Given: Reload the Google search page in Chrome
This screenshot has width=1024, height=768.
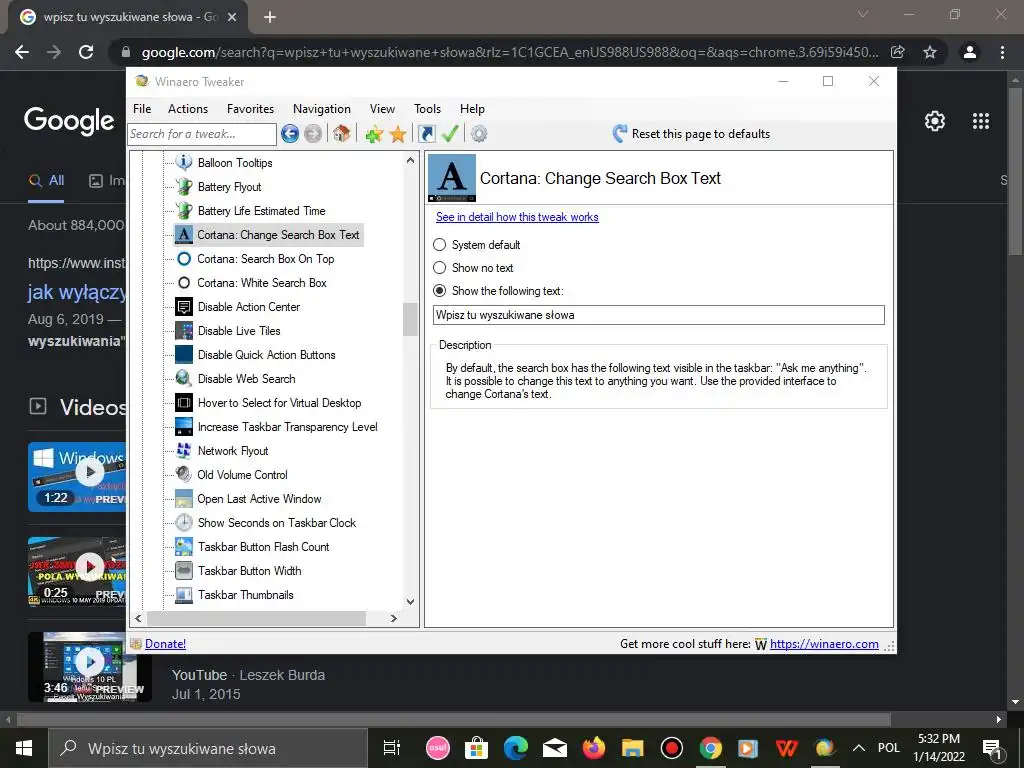Looking at the screenshot, I should tap(86, 52).
